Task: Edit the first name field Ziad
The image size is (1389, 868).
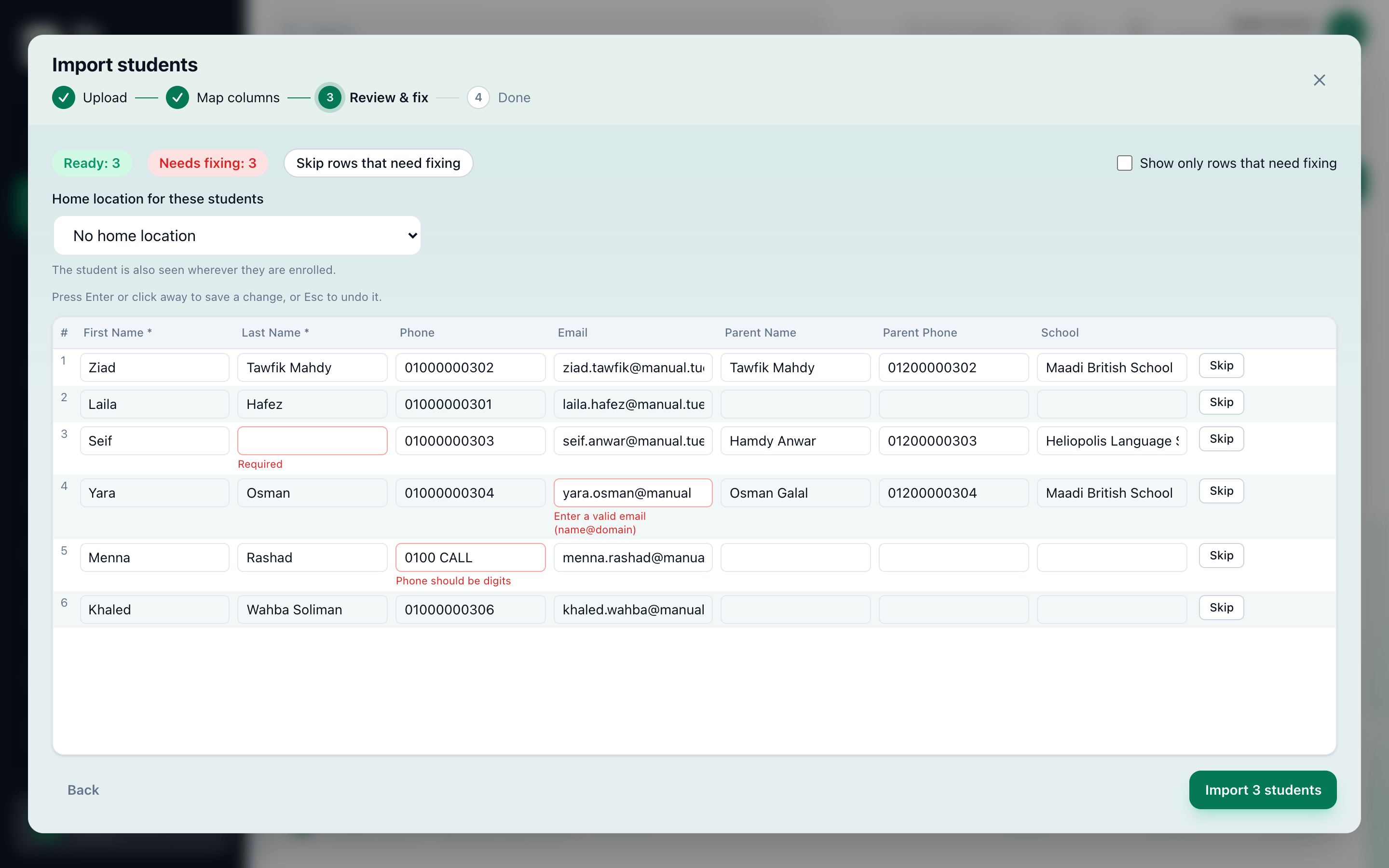Action: pyautogui.click(x=155, y=367)
